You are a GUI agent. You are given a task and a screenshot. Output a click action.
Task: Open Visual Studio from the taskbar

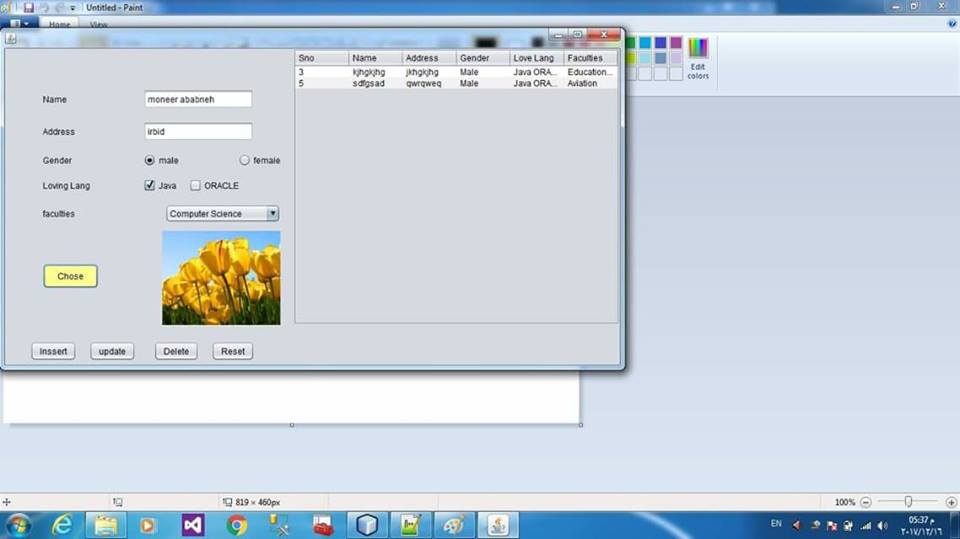pos(193,525)
